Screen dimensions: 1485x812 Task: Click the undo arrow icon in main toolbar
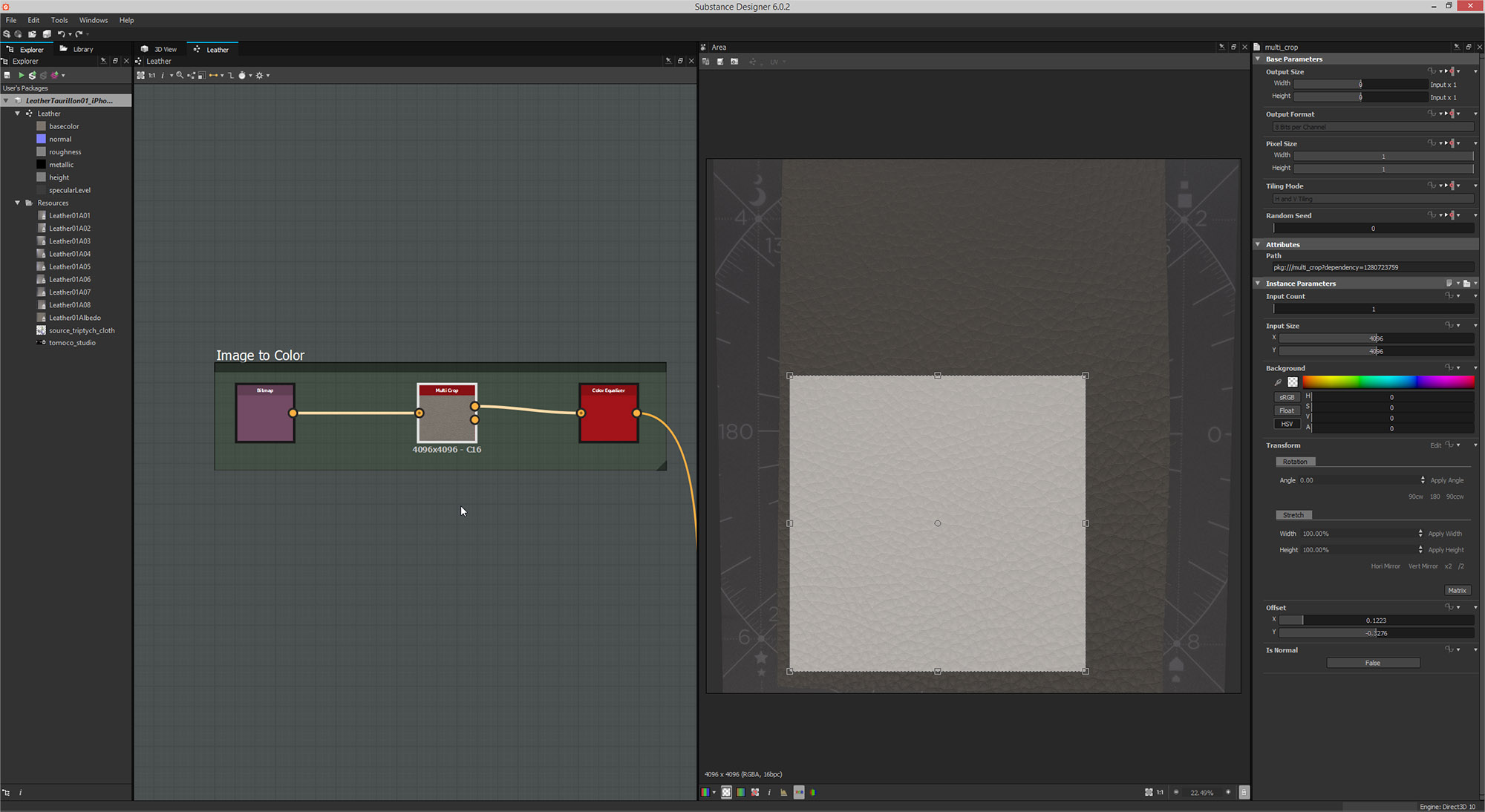click(x=62, y=34)
